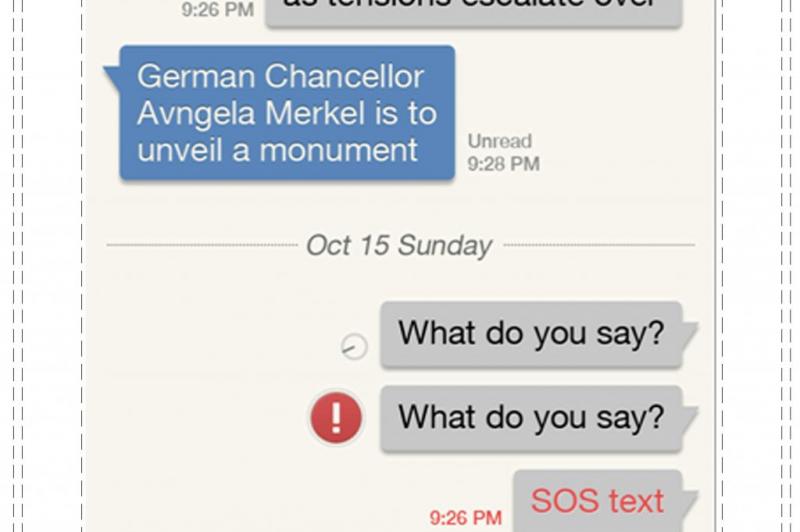Click "German Chancellor" text in the blue bubble
The image size is (800, 532).
pos(280,77)
